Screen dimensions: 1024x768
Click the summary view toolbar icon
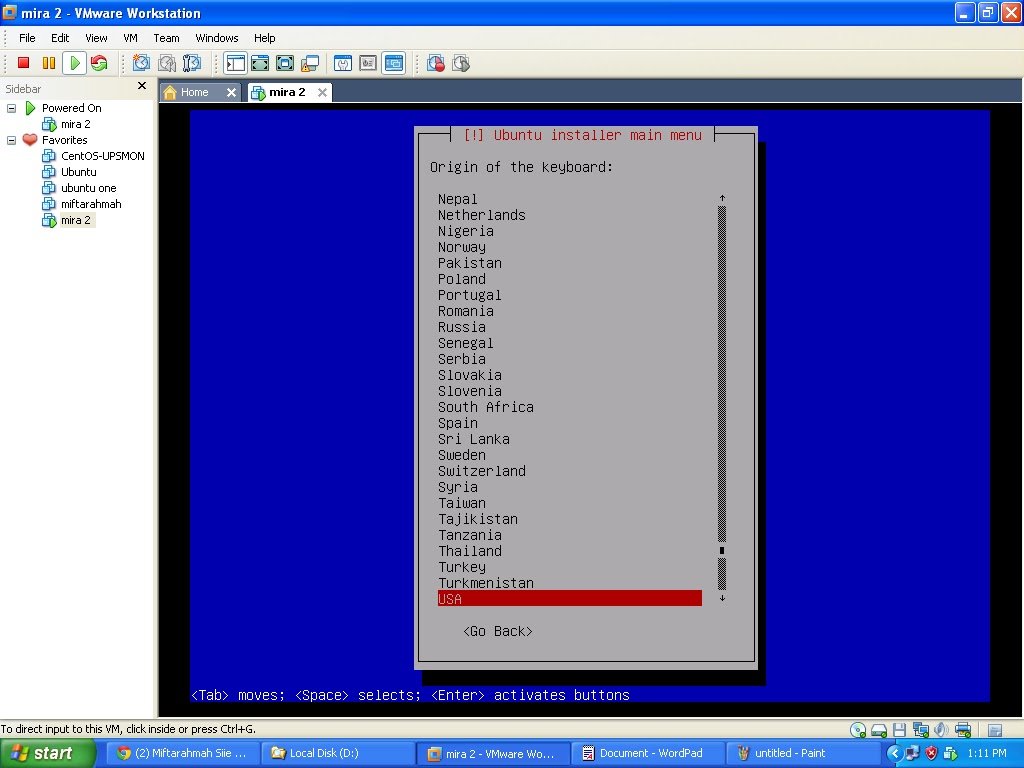(343, 63)
